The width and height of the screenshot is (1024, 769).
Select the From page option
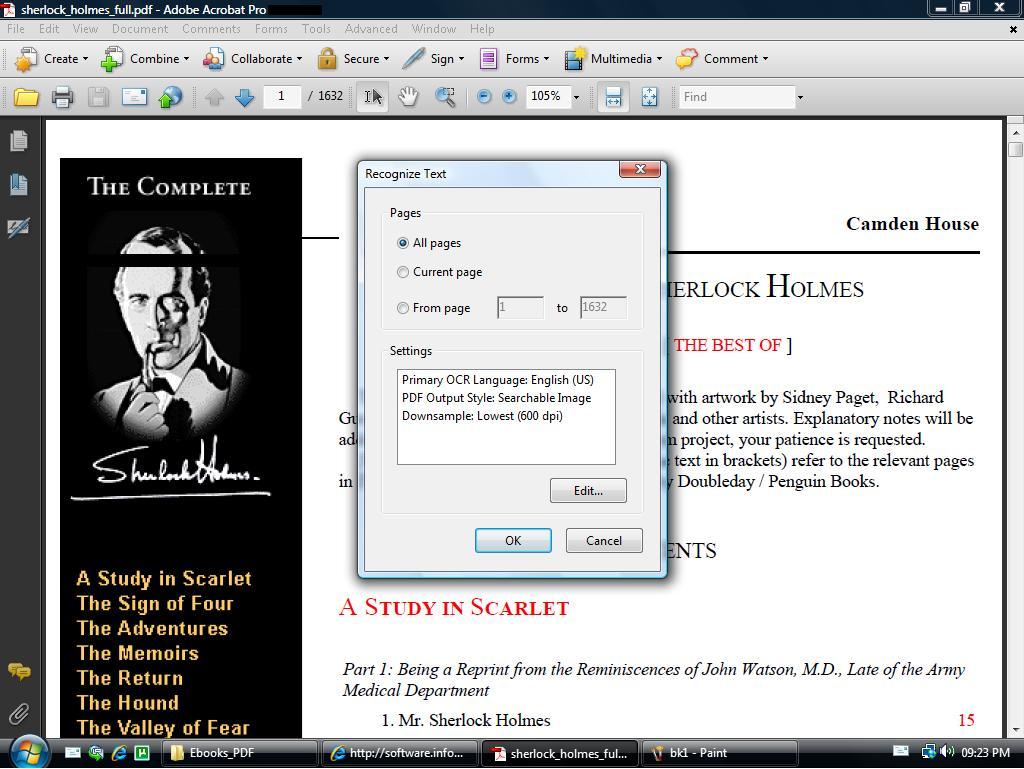tap(403, 308)
